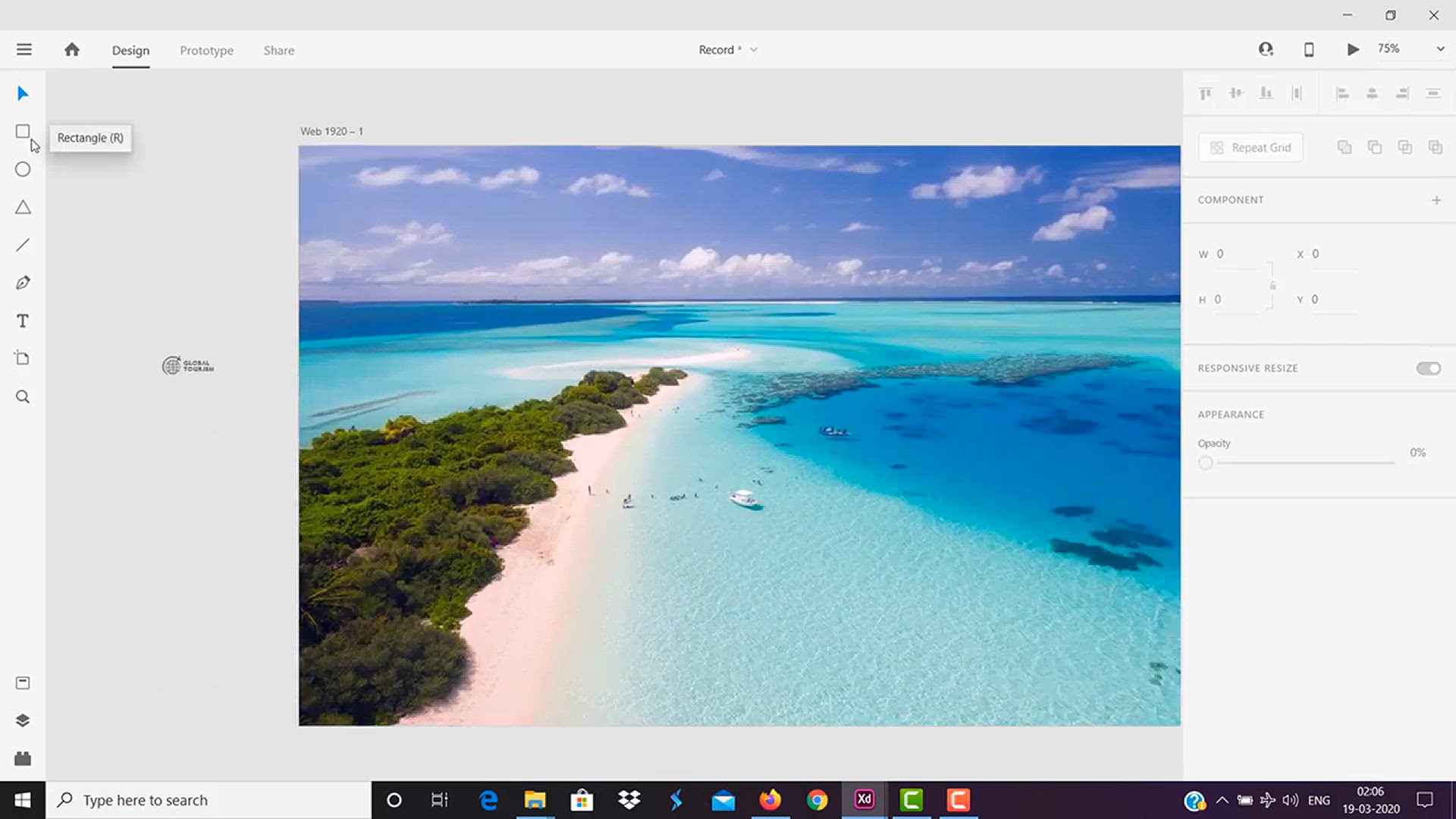Select the beach photo on the artboard
1456x819 pixels.
739,435
